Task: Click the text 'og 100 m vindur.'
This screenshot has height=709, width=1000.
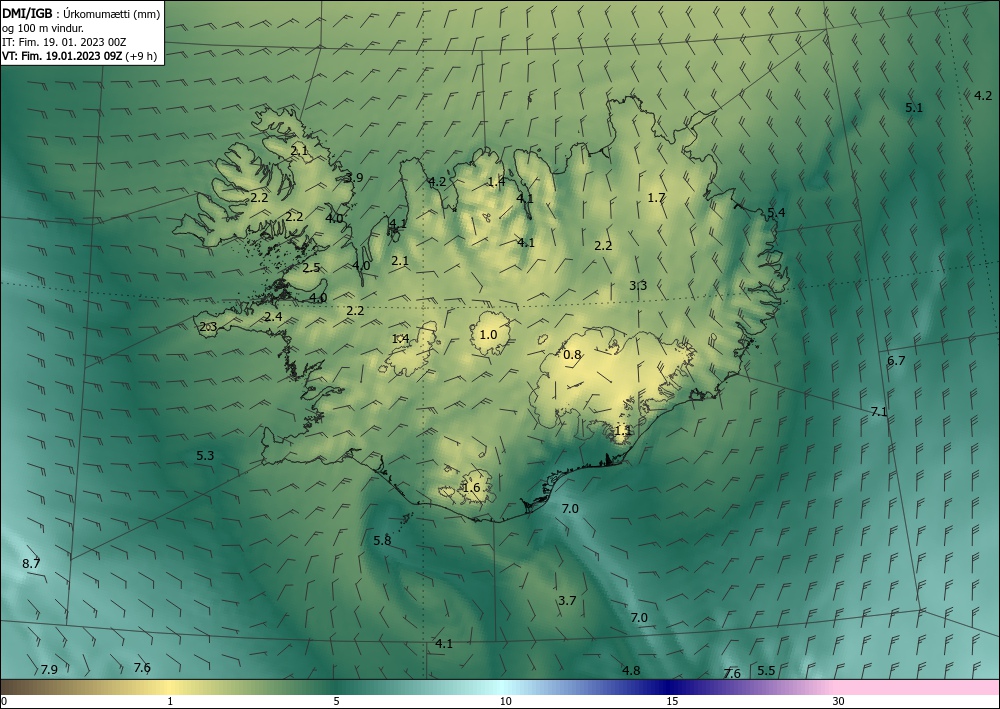Action: (43, 27)
